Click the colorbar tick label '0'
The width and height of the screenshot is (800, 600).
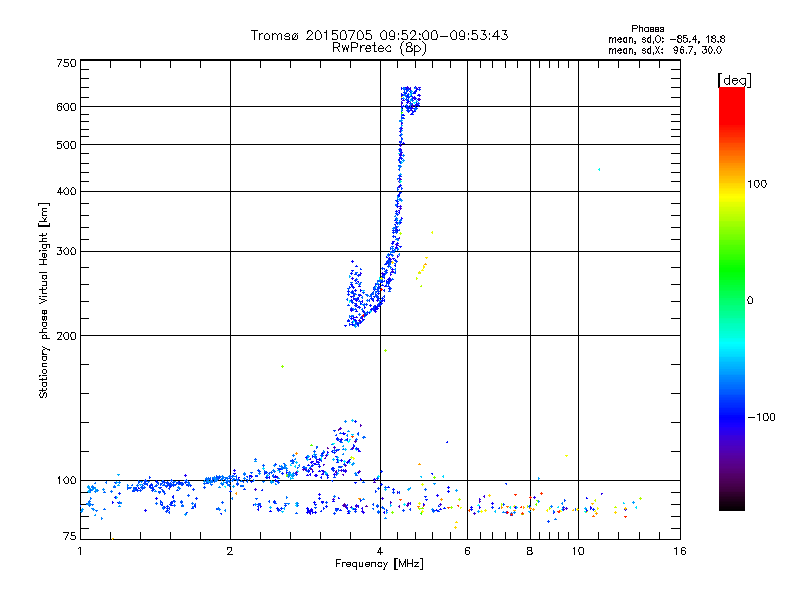[750, 300]
